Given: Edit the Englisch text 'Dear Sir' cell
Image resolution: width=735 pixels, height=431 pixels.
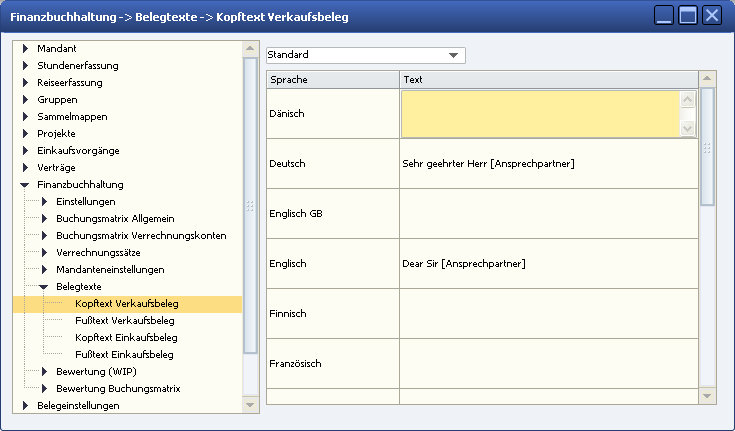Looking at the screenshot, I should [x=547, y=264].
